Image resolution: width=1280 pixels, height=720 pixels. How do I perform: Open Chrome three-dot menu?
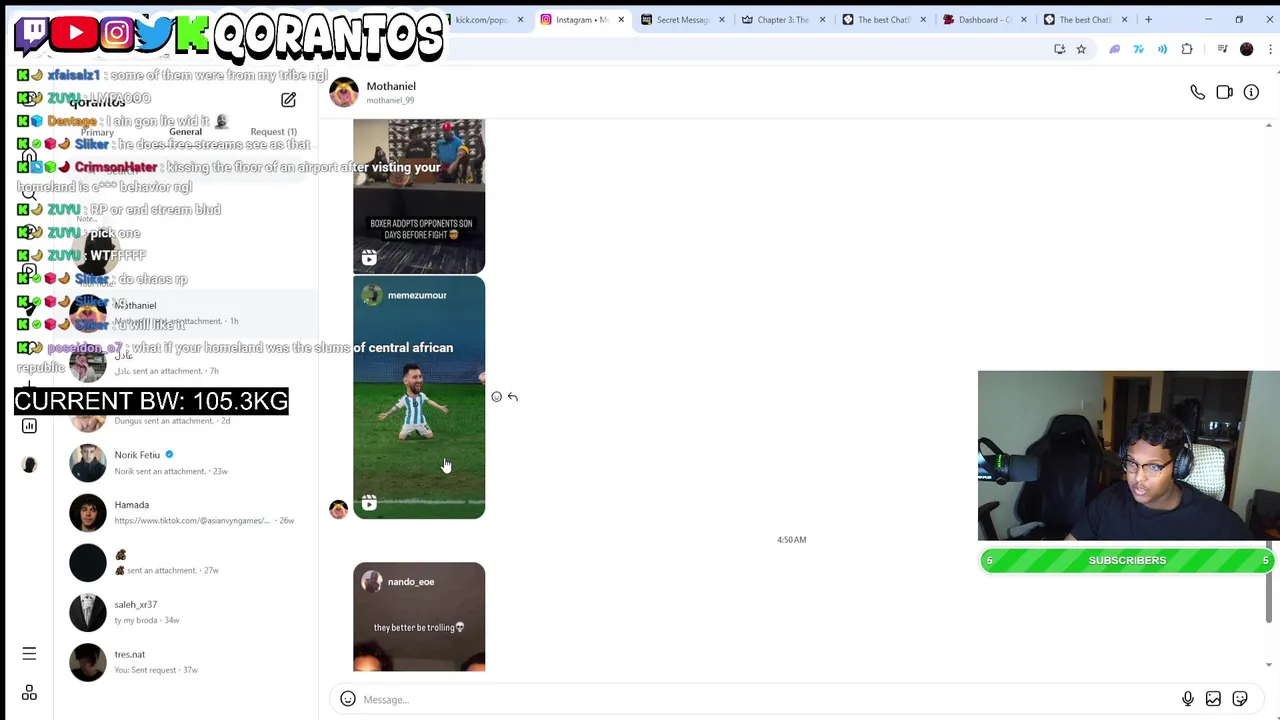pos(1271,49)
